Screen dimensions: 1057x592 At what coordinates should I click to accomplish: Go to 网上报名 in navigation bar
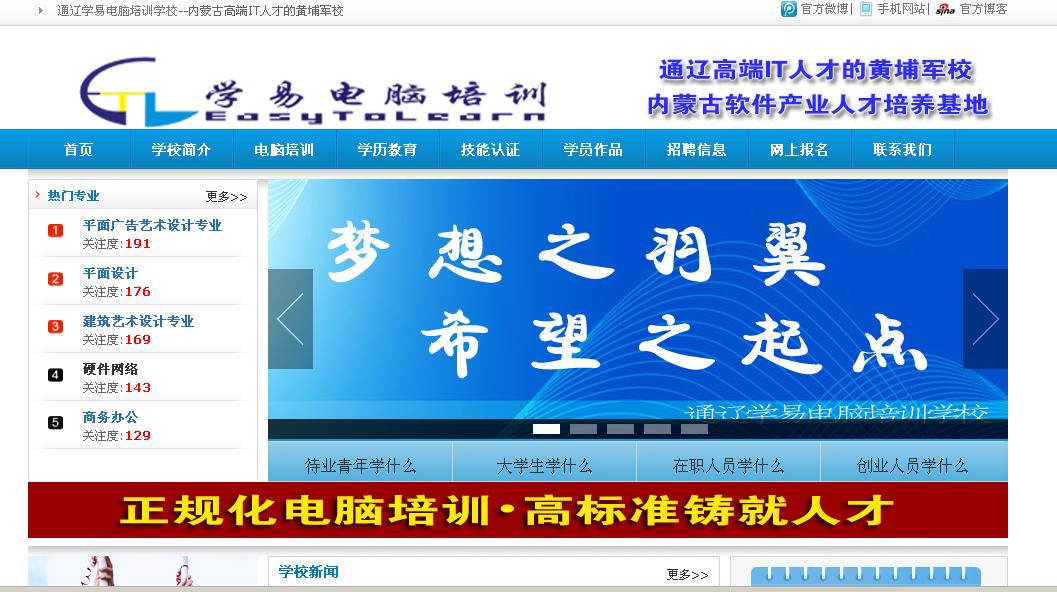tap(799, 150)
